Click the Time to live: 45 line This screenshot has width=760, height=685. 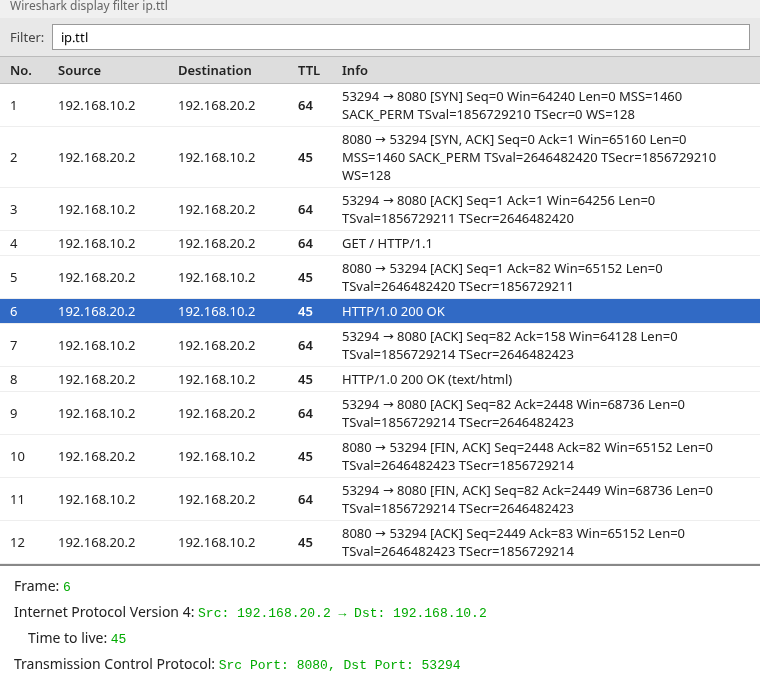click(77, 638)
